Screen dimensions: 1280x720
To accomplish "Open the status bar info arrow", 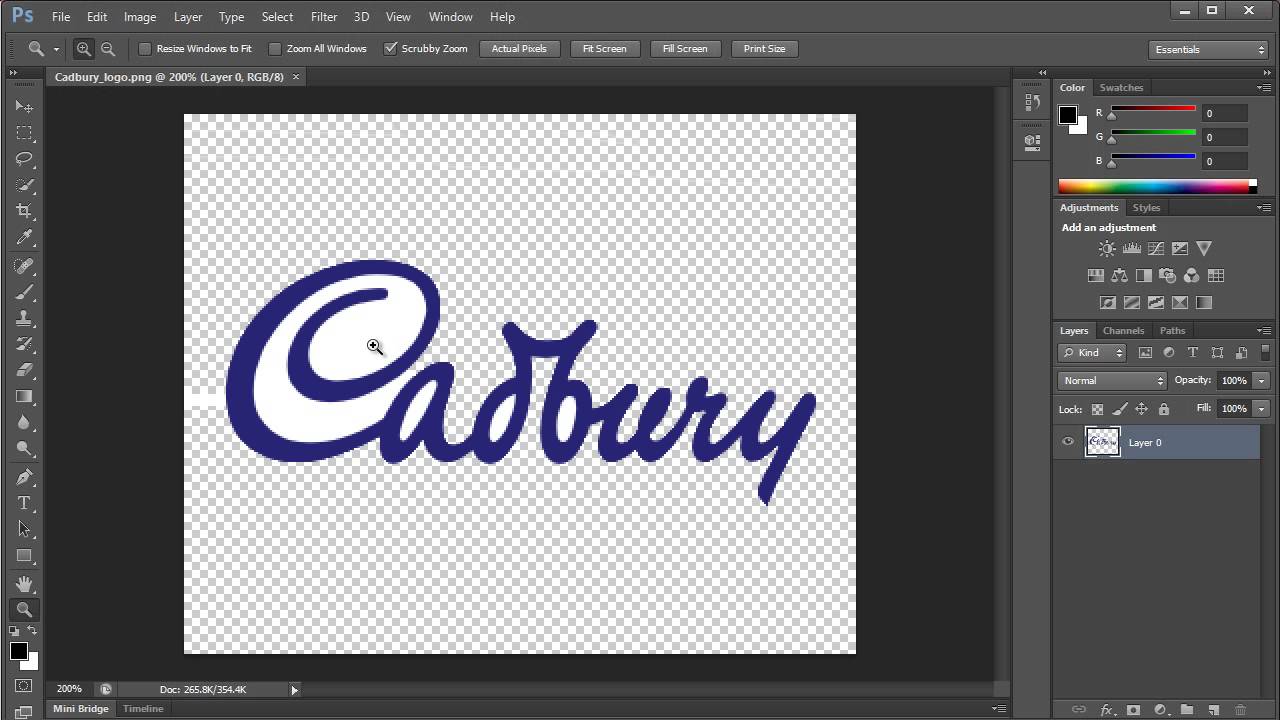I will pyautogui.click(x=294, y=689).
